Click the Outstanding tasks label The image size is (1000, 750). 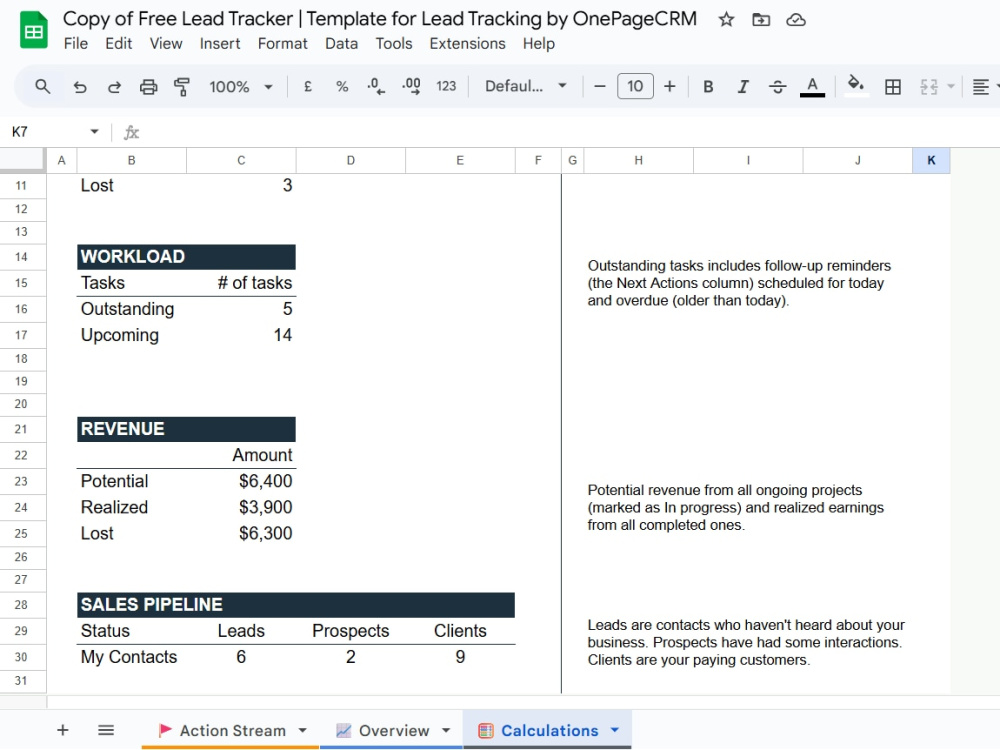coord(127,309)
